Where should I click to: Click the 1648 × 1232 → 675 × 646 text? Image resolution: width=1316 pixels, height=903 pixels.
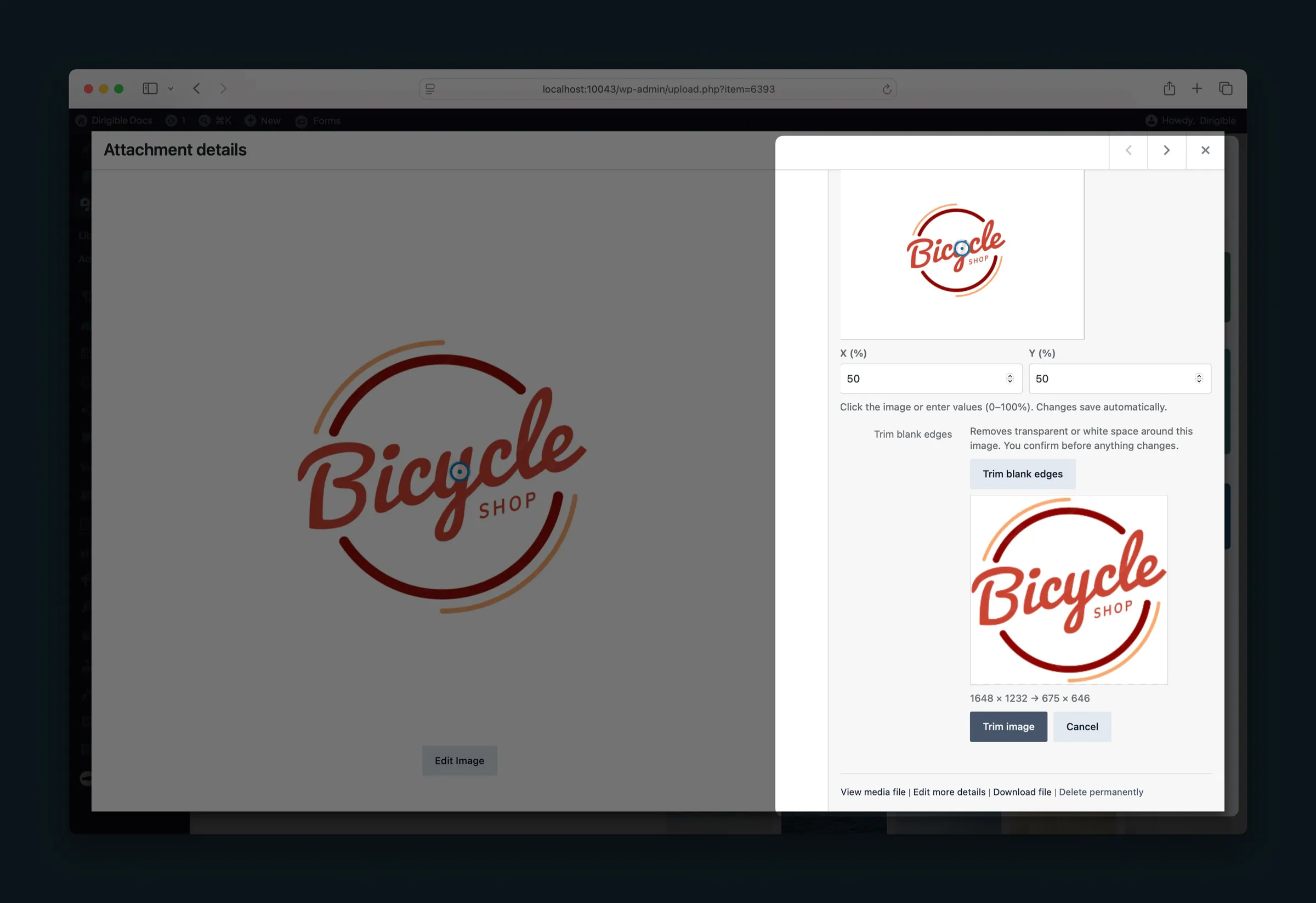tap(1029, 698)
